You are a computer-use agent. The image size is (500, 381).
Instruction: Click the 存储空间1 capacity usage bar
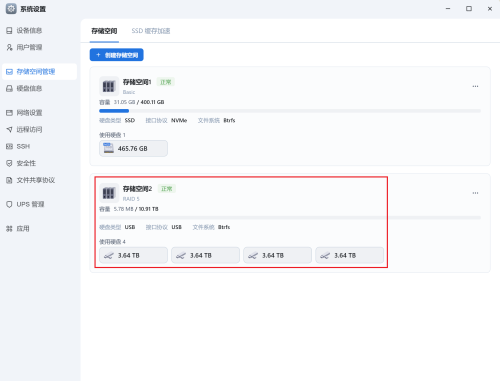pos(290,111)
